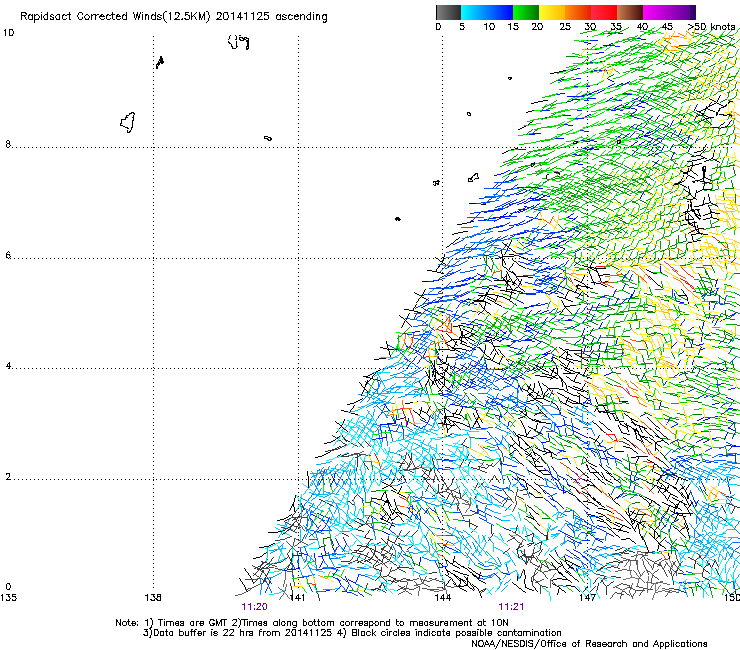Click the latitude label 6

[x=8, y=255]
